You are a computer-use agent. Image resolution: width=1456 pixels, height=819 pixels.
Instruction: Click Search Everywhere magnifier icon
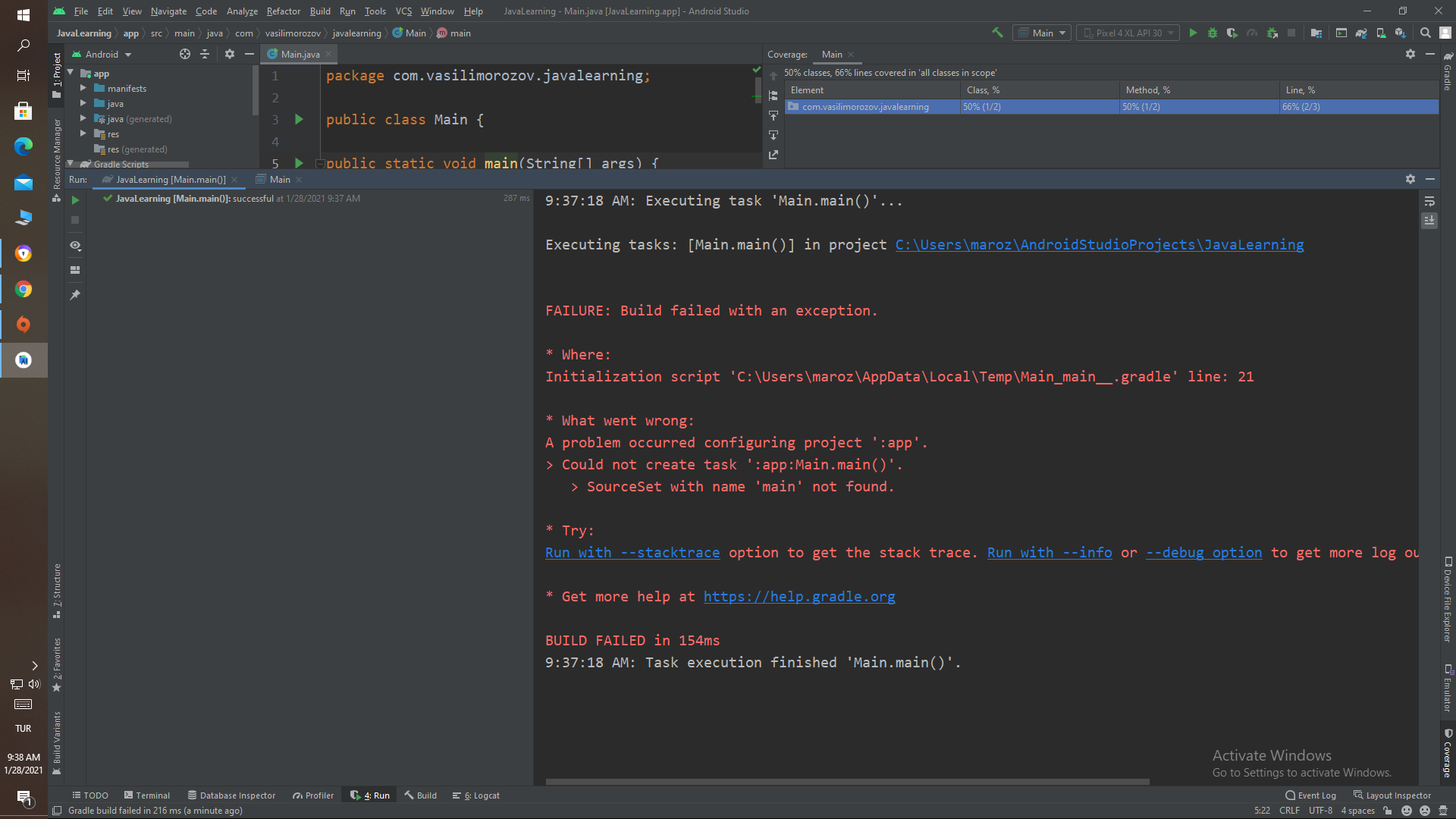(x=1426, y=33)
